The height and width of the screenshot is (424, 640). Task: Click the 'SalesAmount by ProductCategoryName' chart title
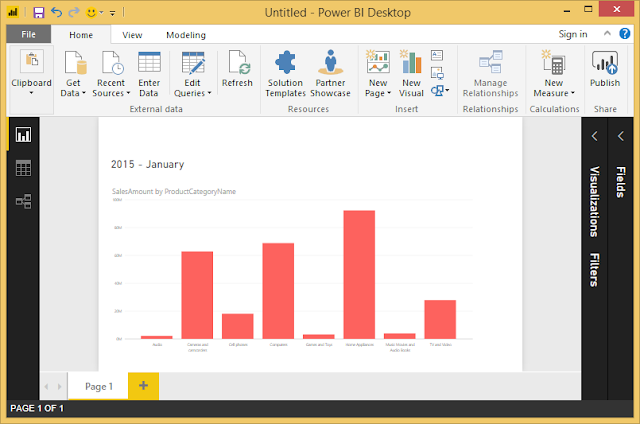[x=174, y=191]
